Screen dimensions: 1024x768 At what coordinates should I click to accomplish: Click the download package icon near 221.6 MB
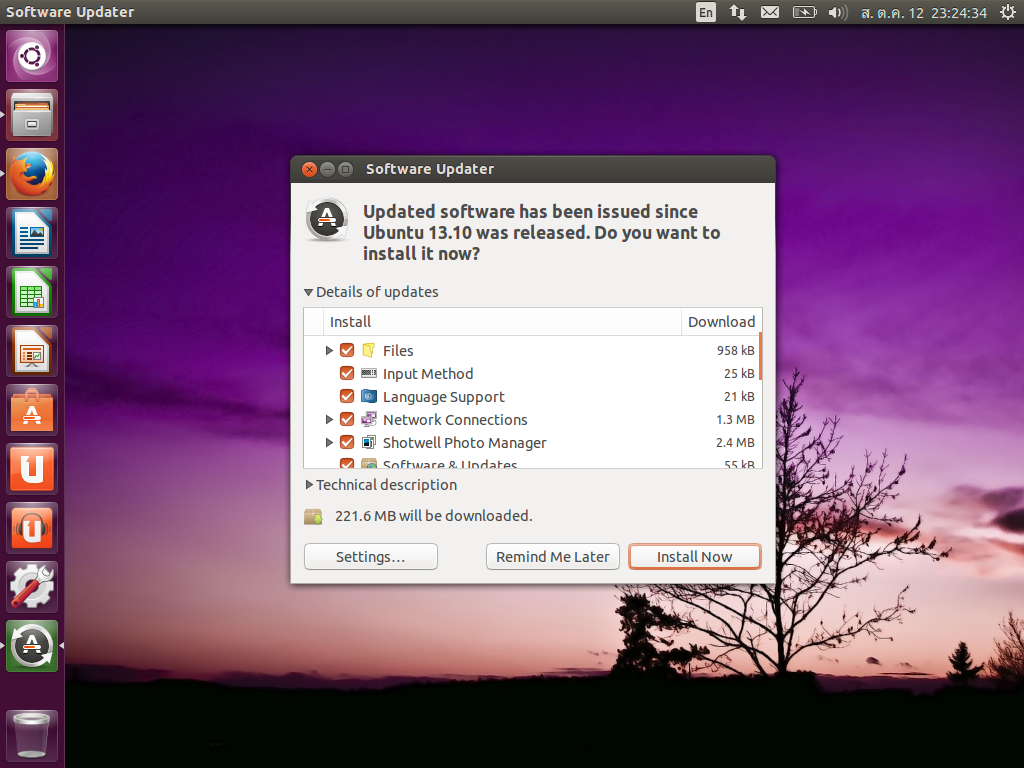(313, 517)
